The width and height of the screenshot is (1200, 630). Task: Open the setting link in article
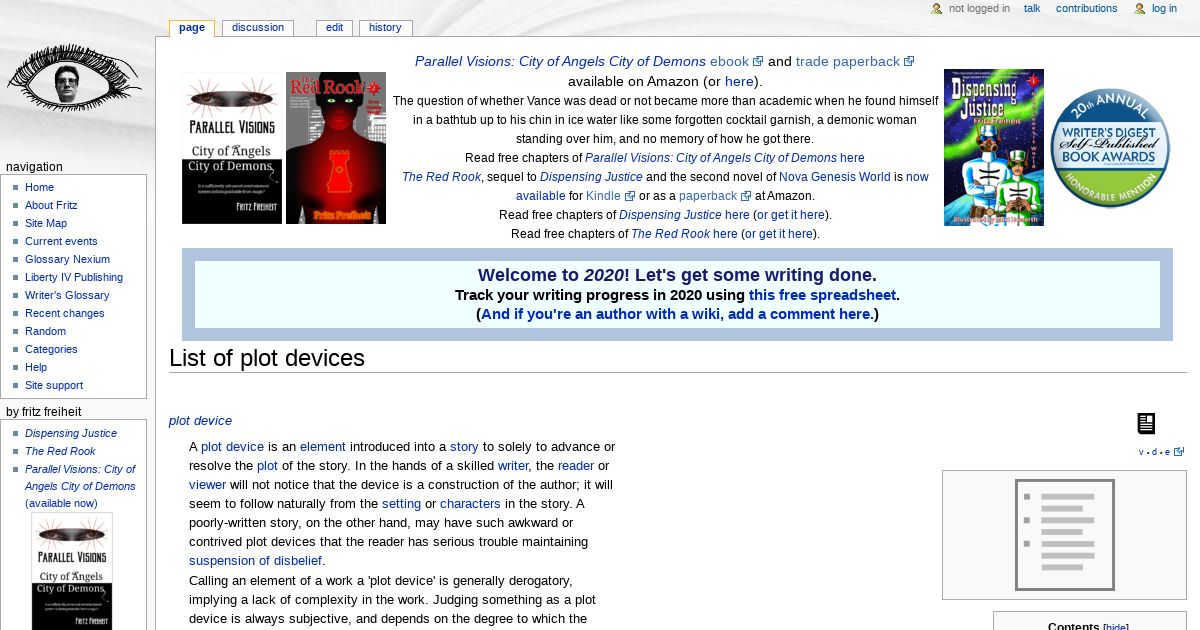tap(401, 504)
